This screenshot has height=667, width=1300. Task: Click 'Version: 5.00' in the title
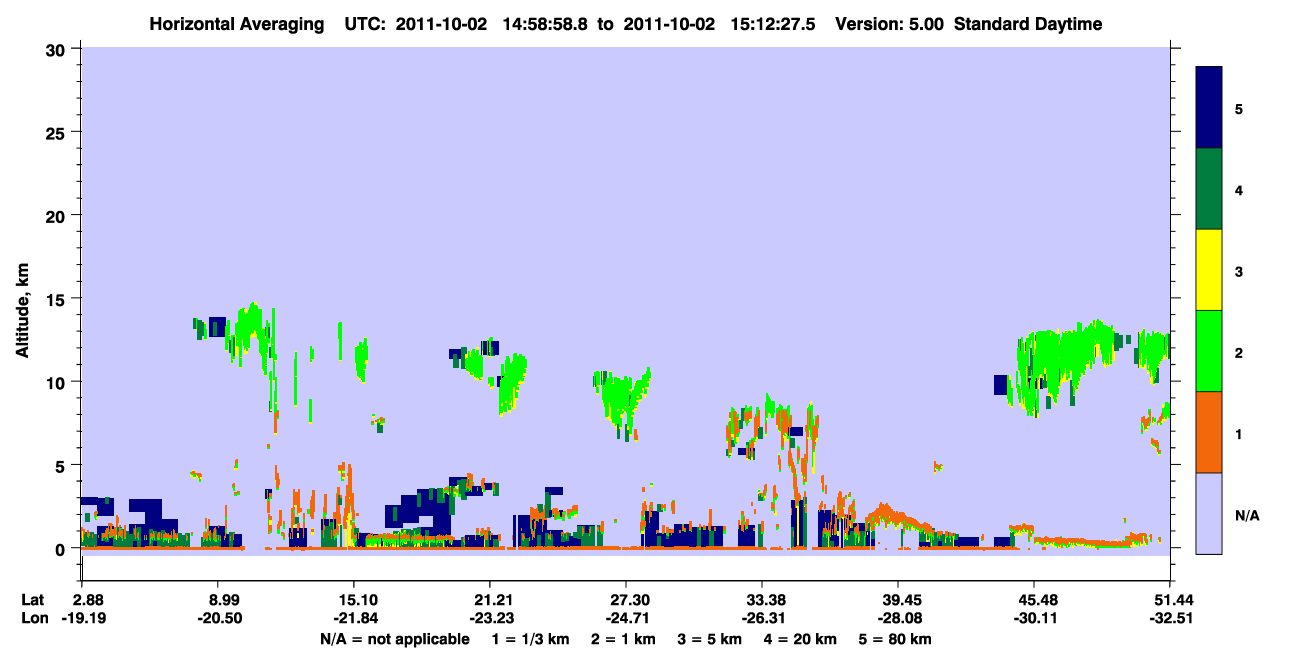889,24
